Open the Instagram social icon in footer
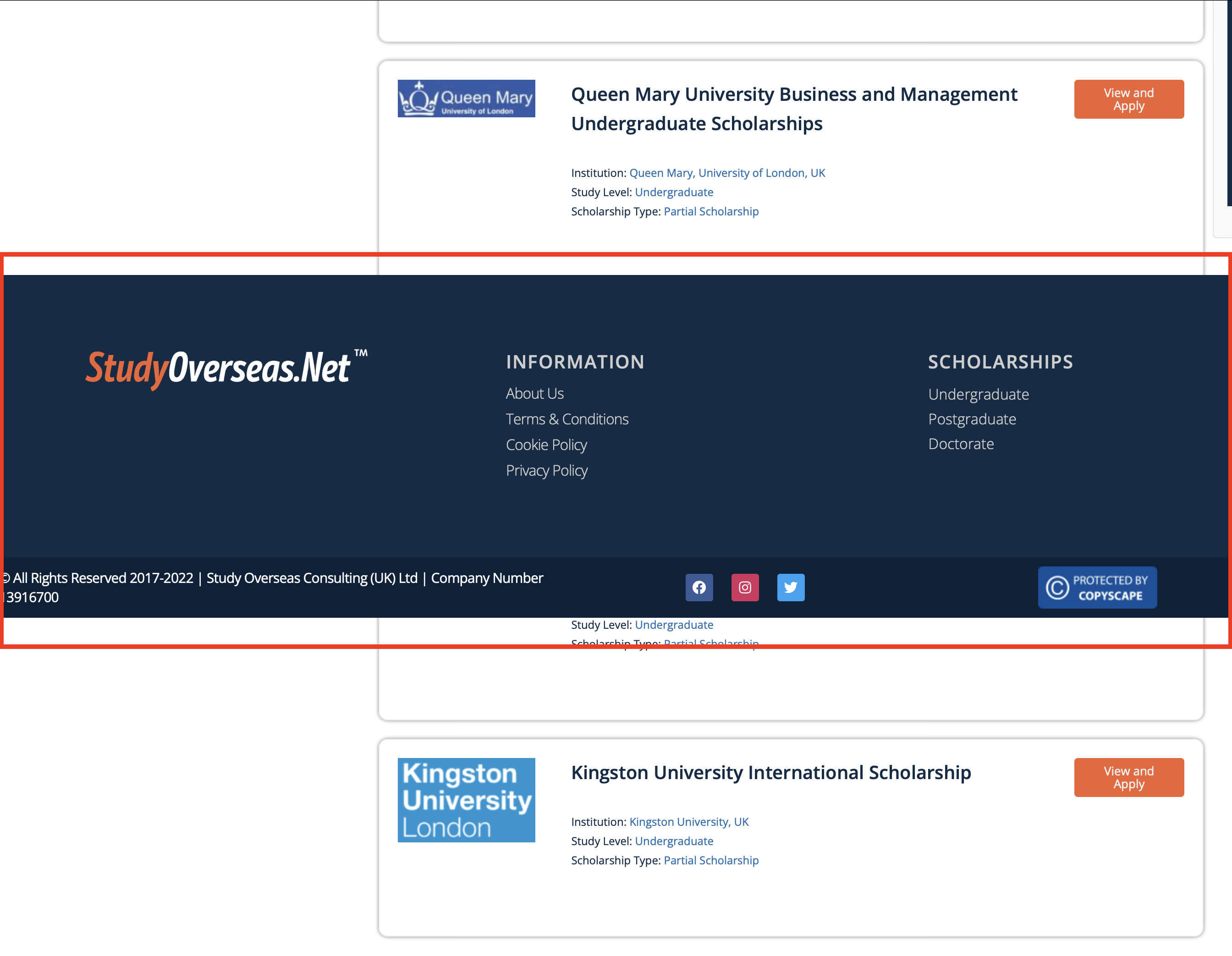Image resolution: width=1232 pixels, height=956 pixels. pos(745,587)
